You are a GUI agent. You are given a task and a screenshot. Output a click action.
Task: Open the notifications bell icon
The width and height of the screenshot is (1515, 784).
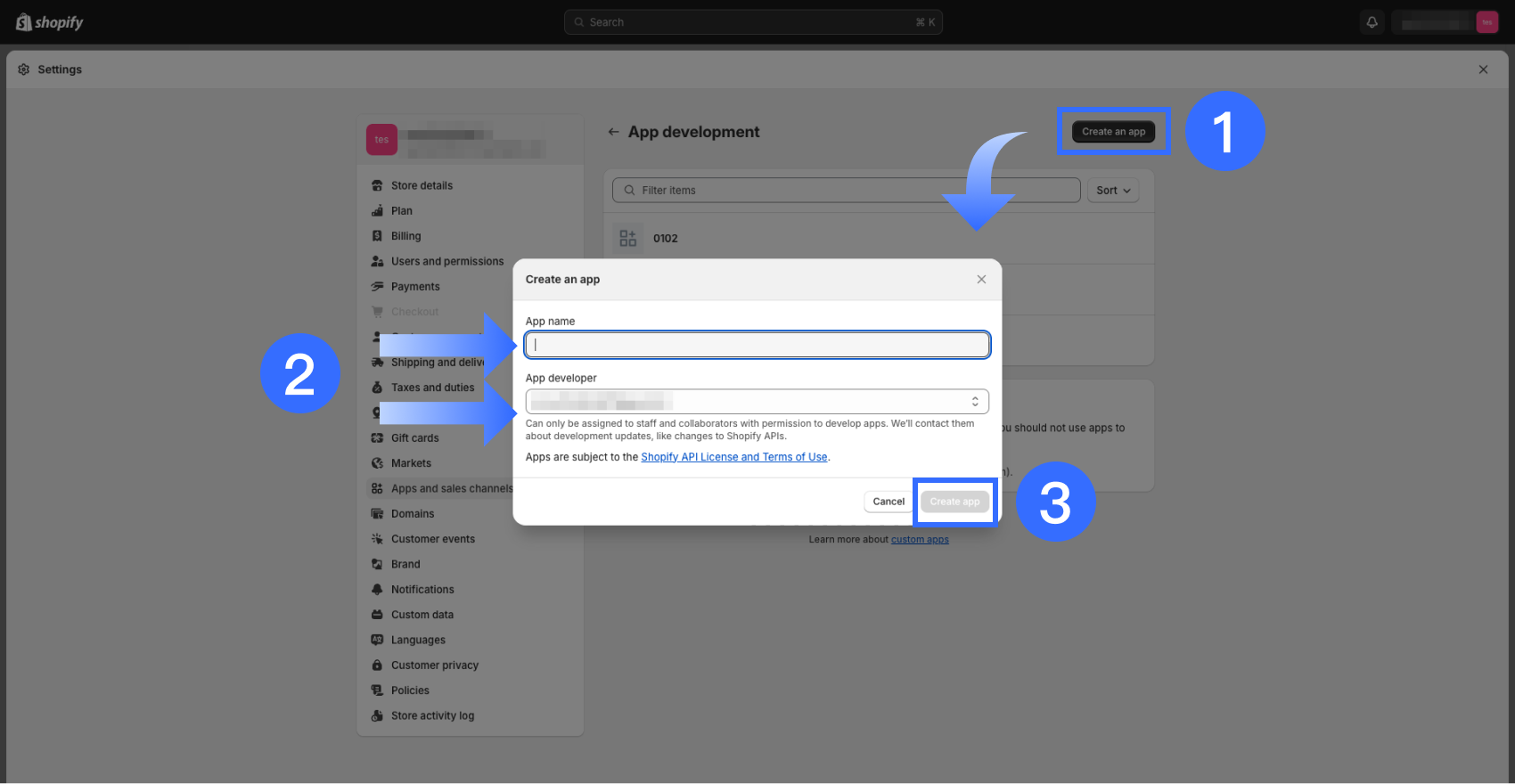(1372, 22)
